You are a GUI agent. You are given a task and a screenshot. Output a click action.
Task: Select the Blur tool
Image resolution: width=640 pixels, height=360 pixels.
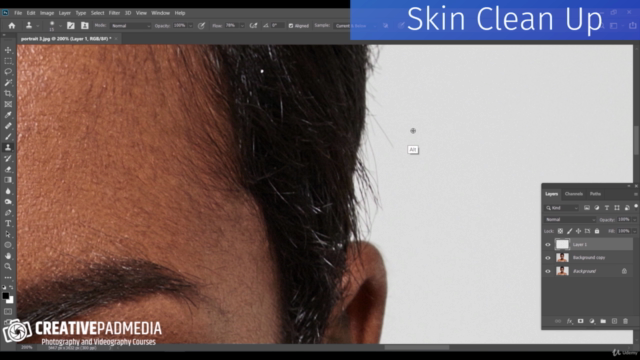point(8,191)
